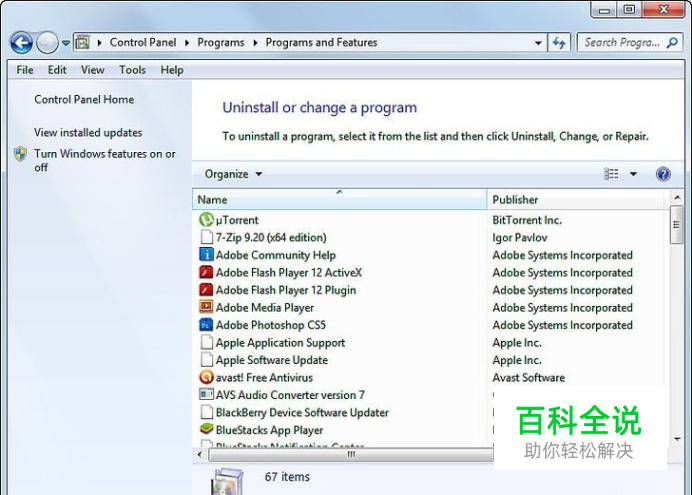This screenshot has height=495, width=692.
Task: Sort list by Name column header
Action: pos(339,199)
